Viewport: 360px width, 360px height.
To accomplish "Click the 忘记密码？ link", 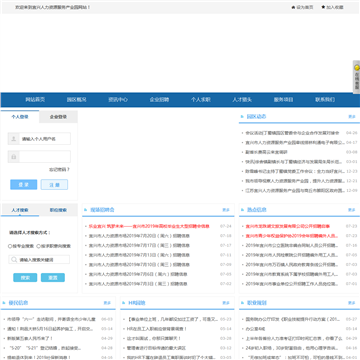I will [60, 169].
